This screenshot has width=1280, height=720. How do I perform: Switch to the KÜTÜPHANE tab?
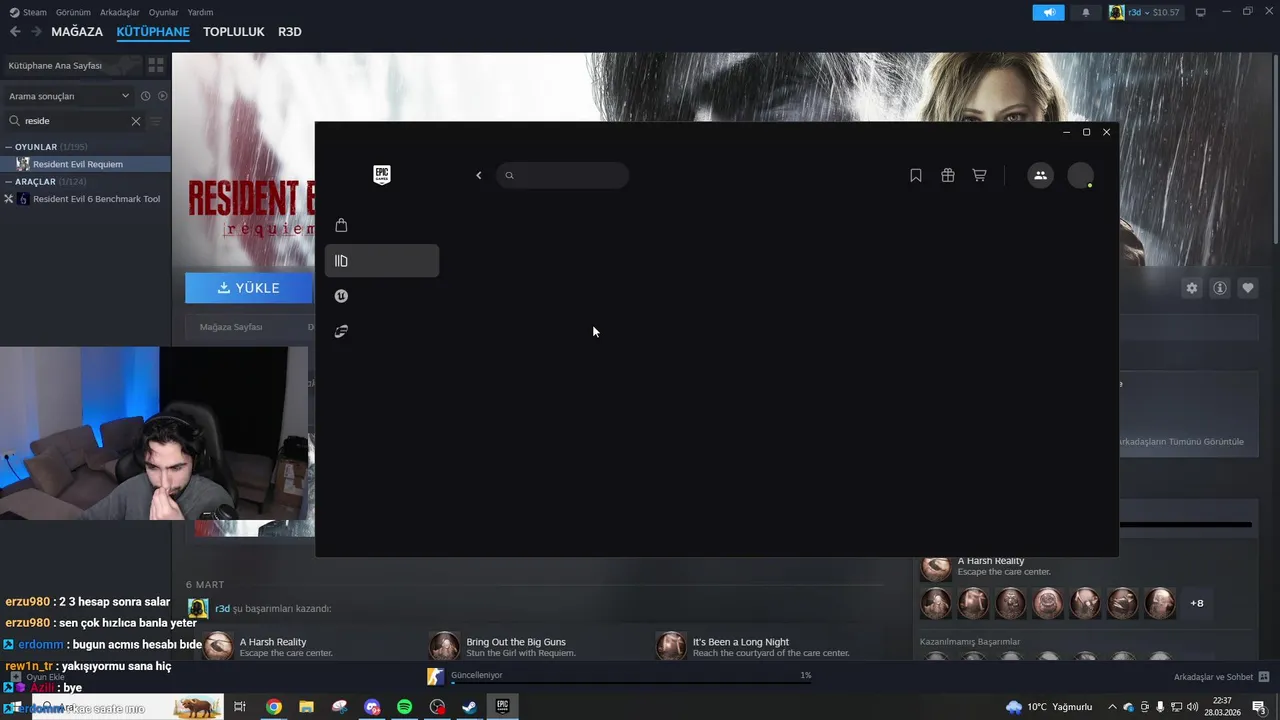[x=153, y=32]
